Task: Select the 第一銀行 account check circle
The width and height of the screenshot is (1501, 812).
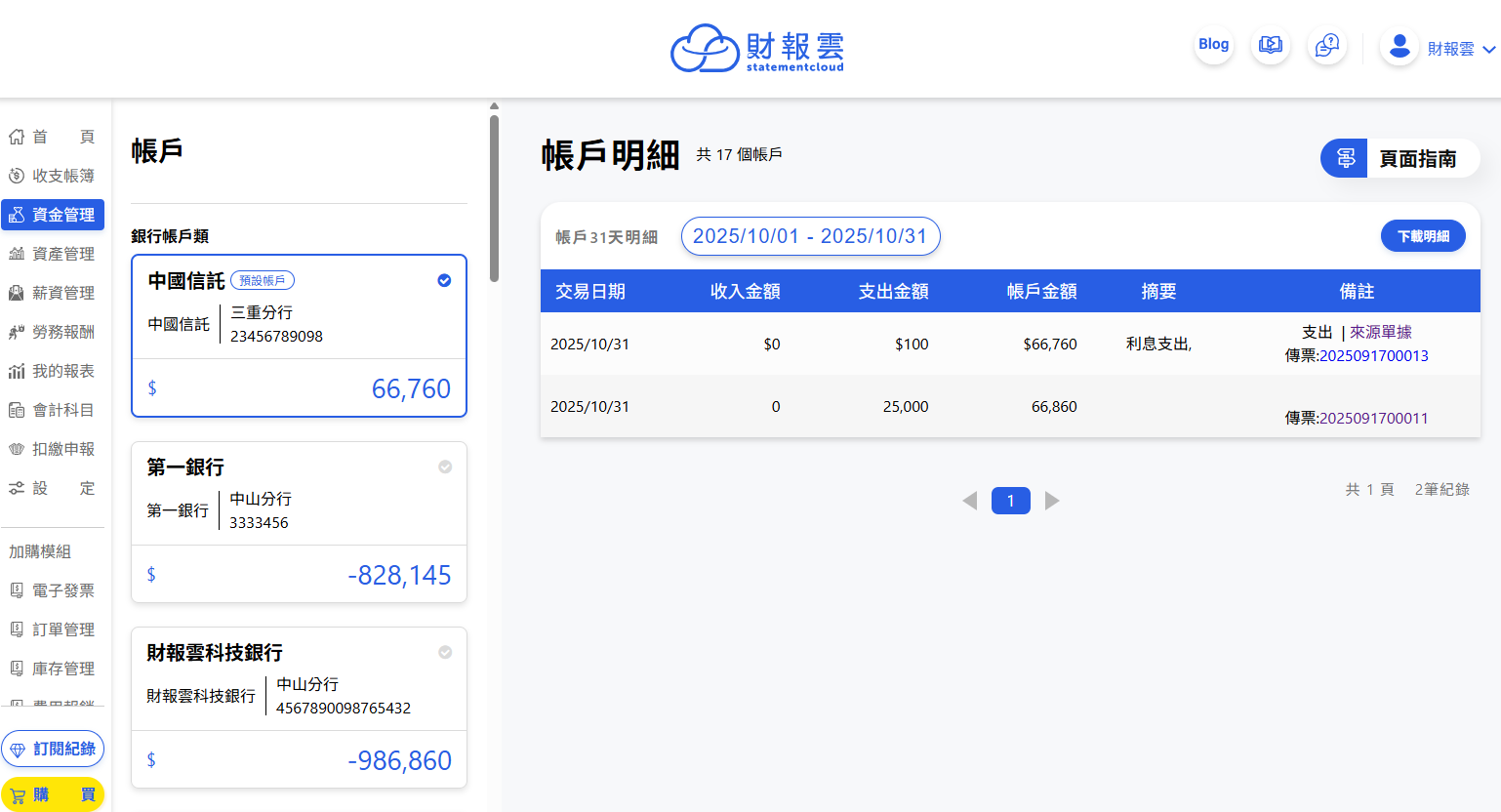Action: click(445, 467)
